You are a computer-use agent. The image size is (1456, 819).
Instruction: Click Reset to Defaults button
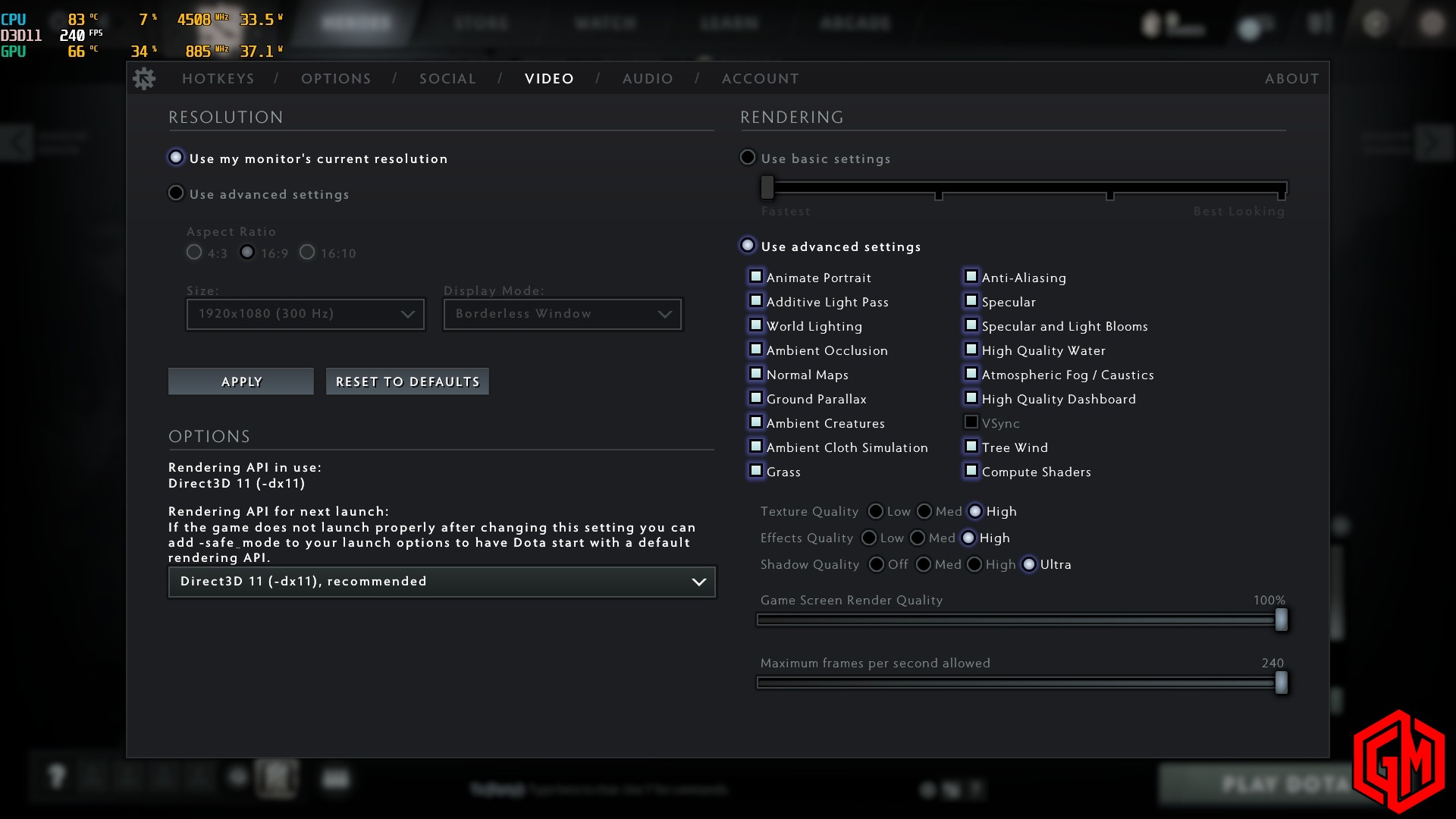pos(407,381)
